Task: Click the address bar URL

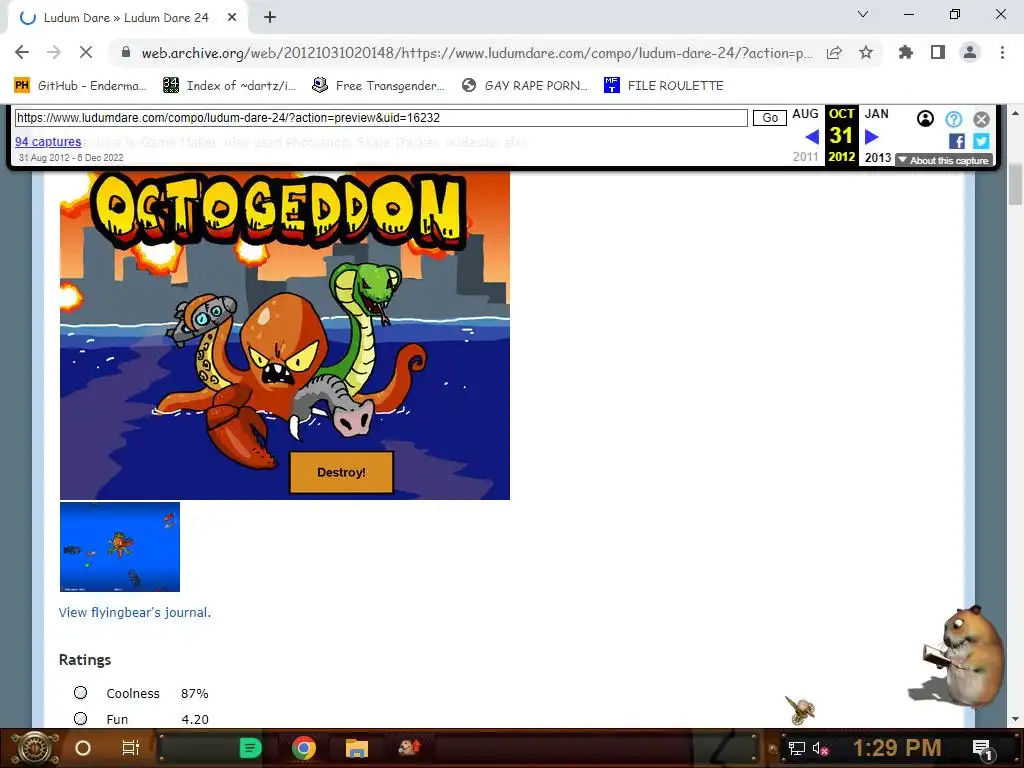Action: click(477, 53)
